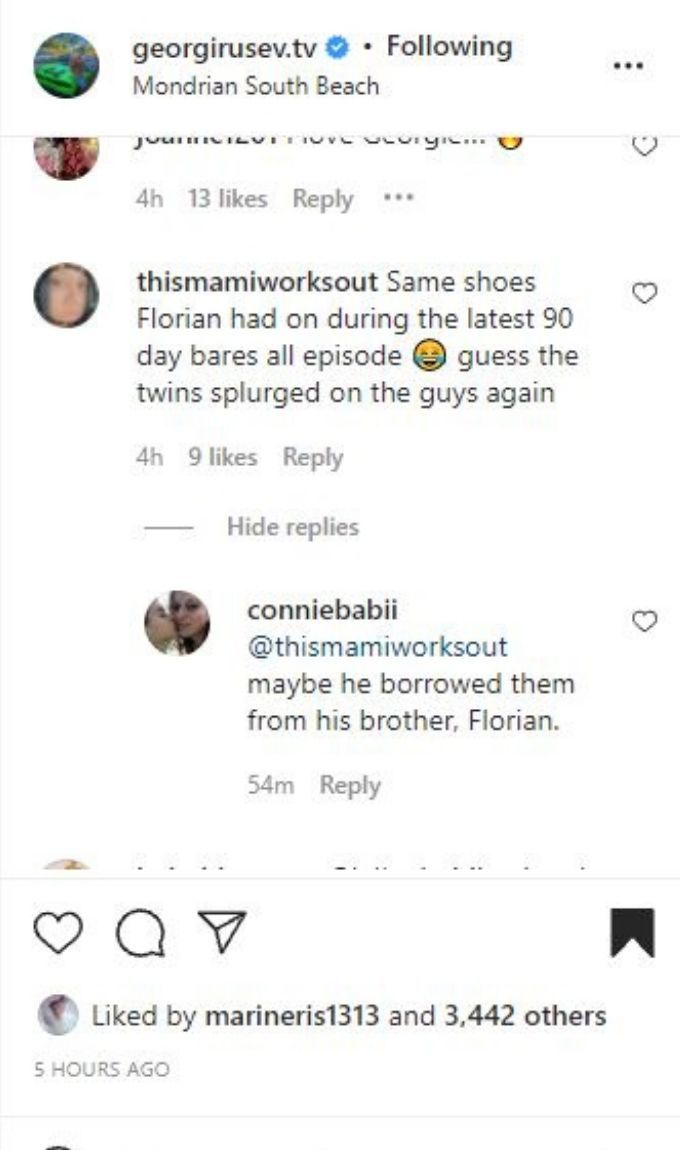
Task: Share post via paper plane icon
Action: click(222, 932)
